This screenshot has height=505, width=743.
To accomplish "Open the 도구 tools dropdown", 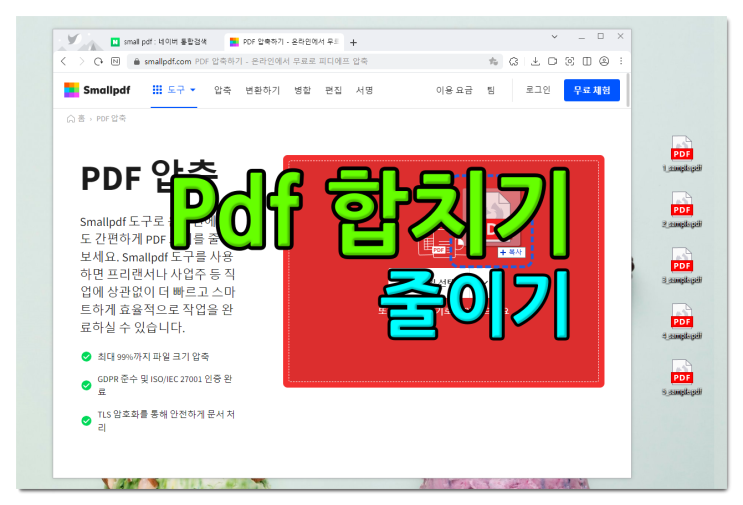I will click(x=174, y=90).
